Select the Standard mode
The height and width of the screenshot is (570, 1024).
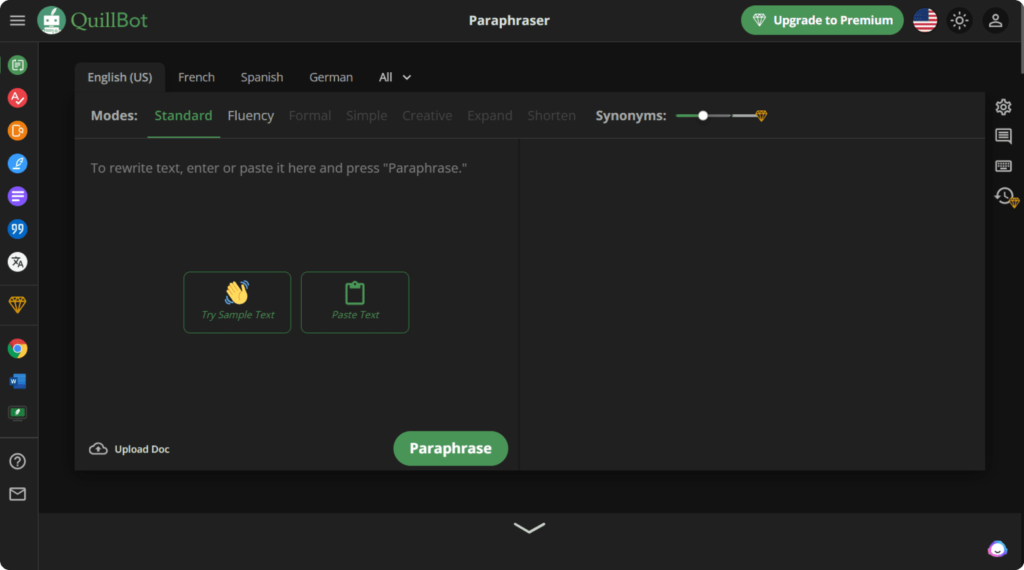pyautogui.click(x=184, y=116)
